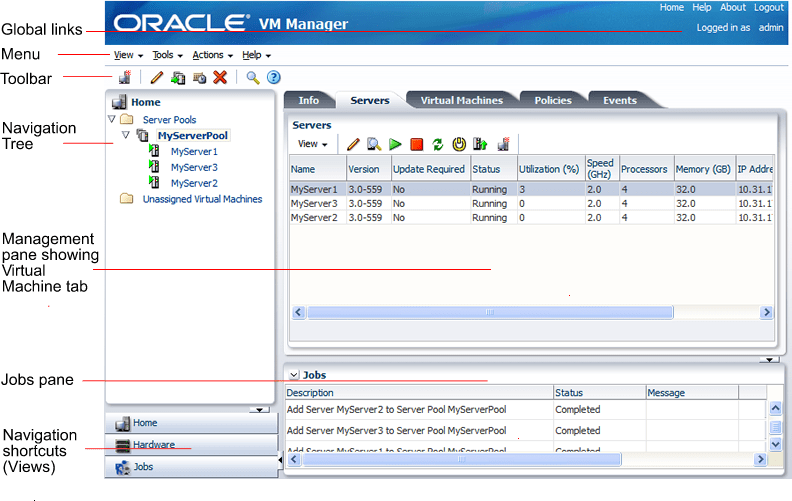
Task: Click the MyServer1 server icon in tree
Action: (154, 151)
